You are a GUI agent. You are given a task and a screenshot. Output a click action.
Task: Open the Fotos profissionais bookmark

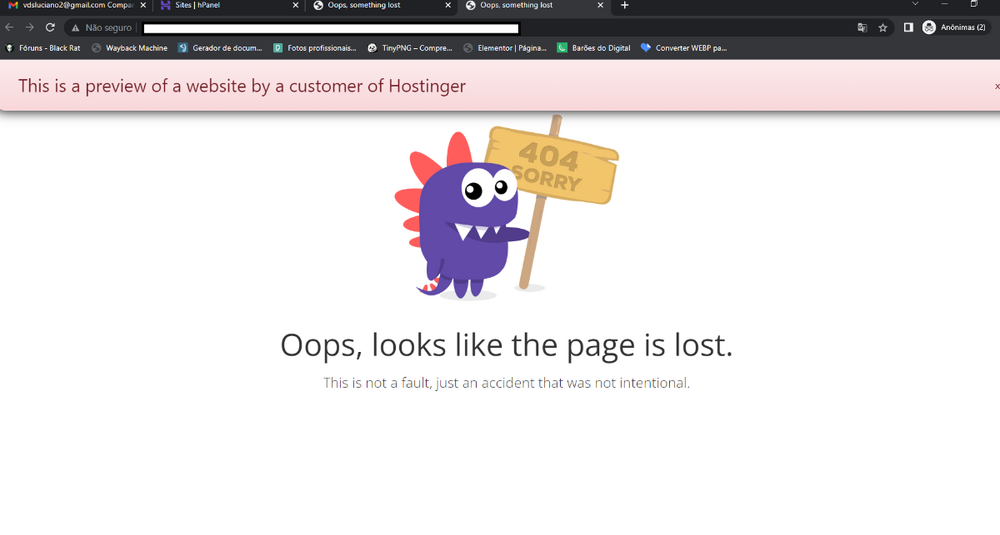point(314,48)
